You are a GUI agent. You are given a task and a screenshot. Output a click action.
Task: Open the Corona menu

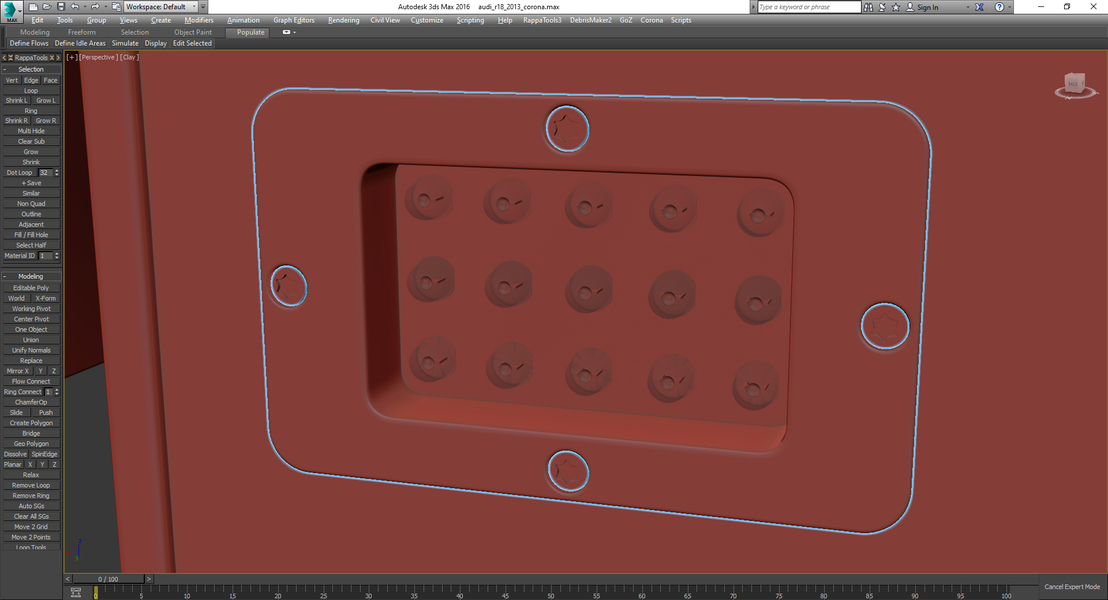click(x=652, y=20)
